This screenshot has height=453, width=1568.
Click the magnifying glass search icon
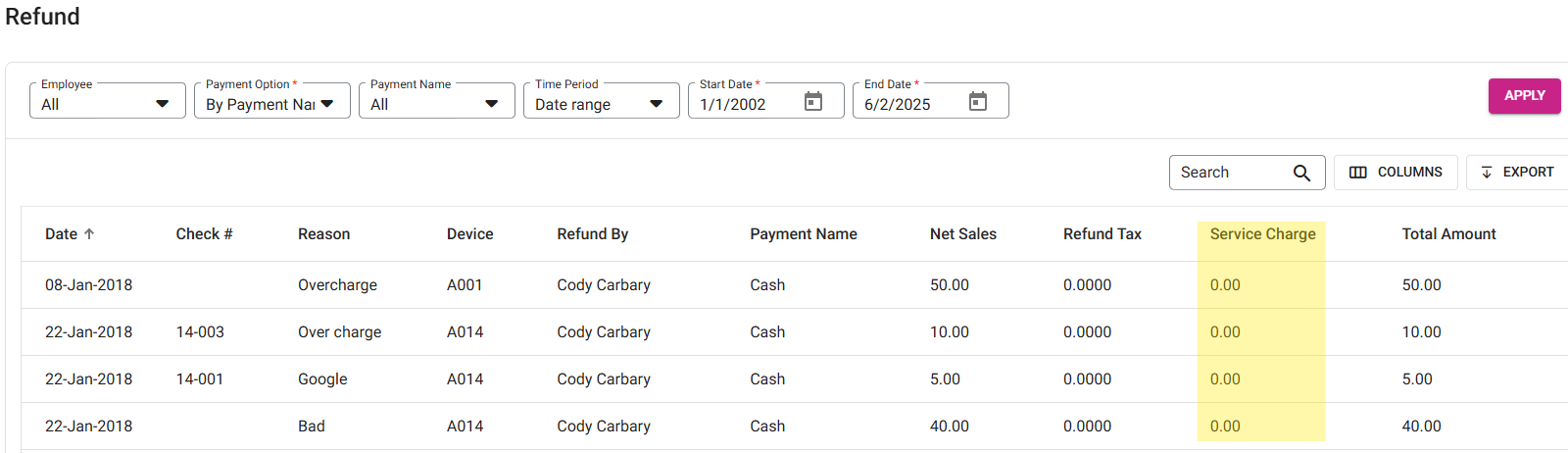[1301, 173]
